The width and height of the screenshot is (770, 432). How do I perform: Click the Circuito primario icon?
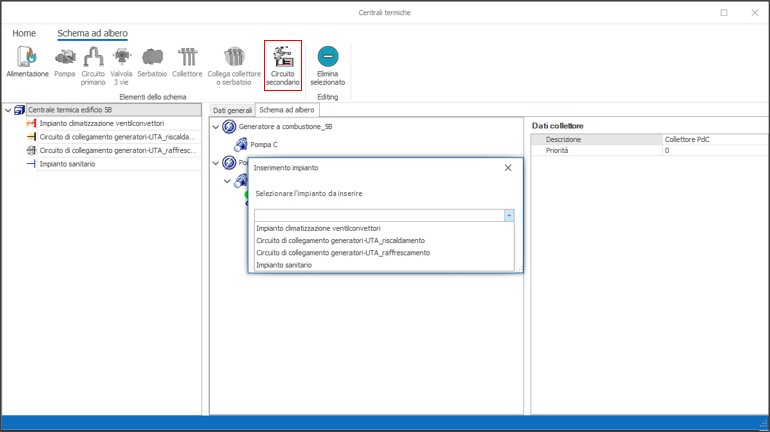tap(94, 58)
